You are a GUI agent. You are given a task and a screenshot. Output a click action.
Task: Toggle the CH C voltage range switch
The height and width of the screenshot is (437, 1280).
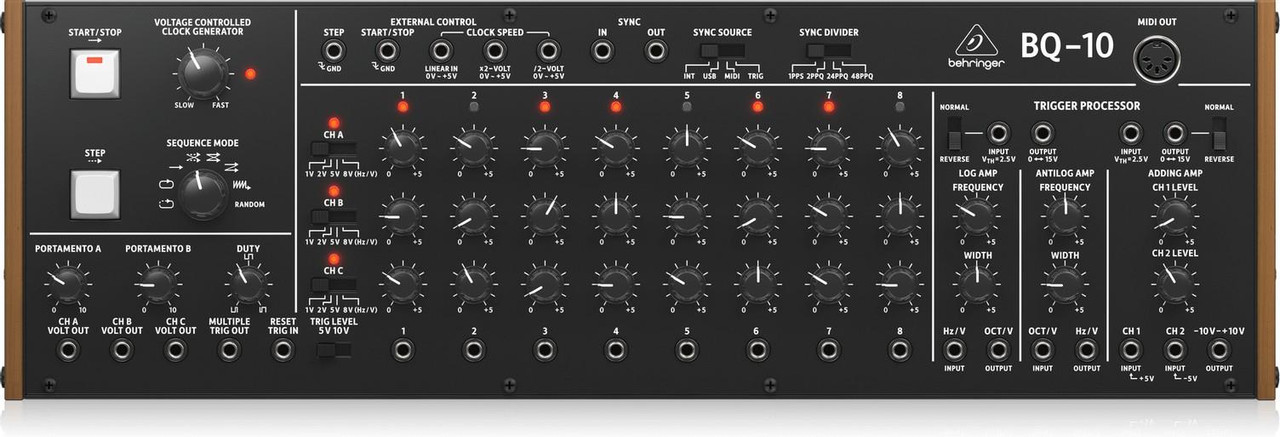point(333,285)
